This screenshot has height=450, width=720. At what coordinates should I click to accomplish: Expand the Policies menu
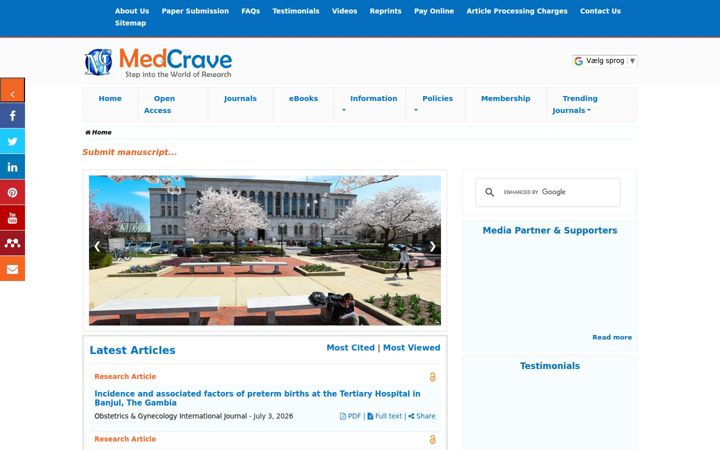[435, 104]
